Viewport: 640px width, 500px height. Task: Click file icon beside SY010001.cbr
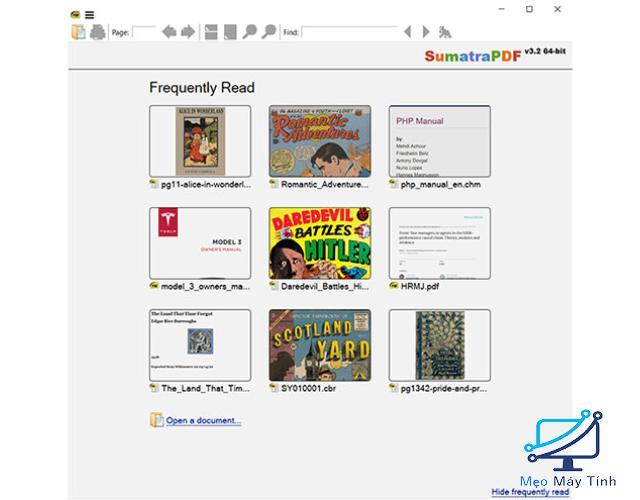coord(274,388)
